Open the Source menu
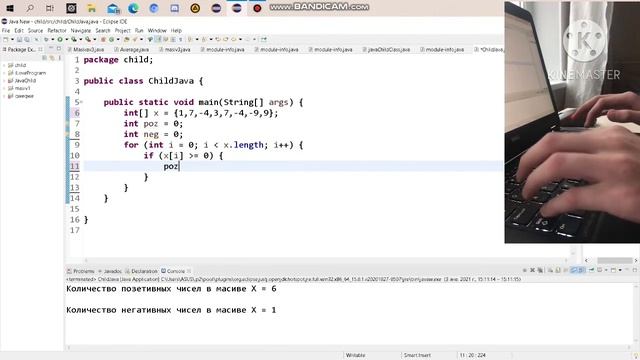Screen dimensions: 640x360 (35, 31)
